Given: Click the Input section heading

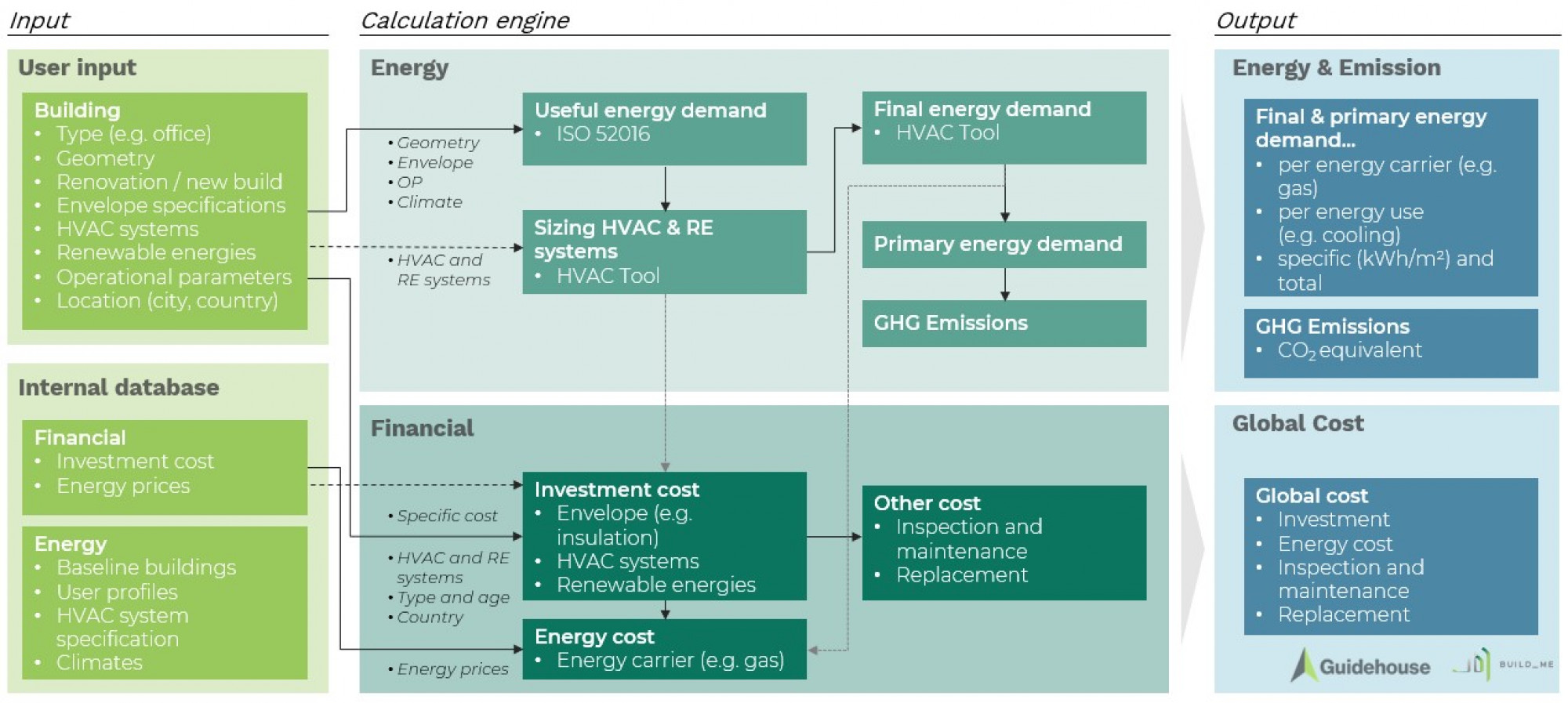Looking at the screenshot, I should (x=39, y=20).
